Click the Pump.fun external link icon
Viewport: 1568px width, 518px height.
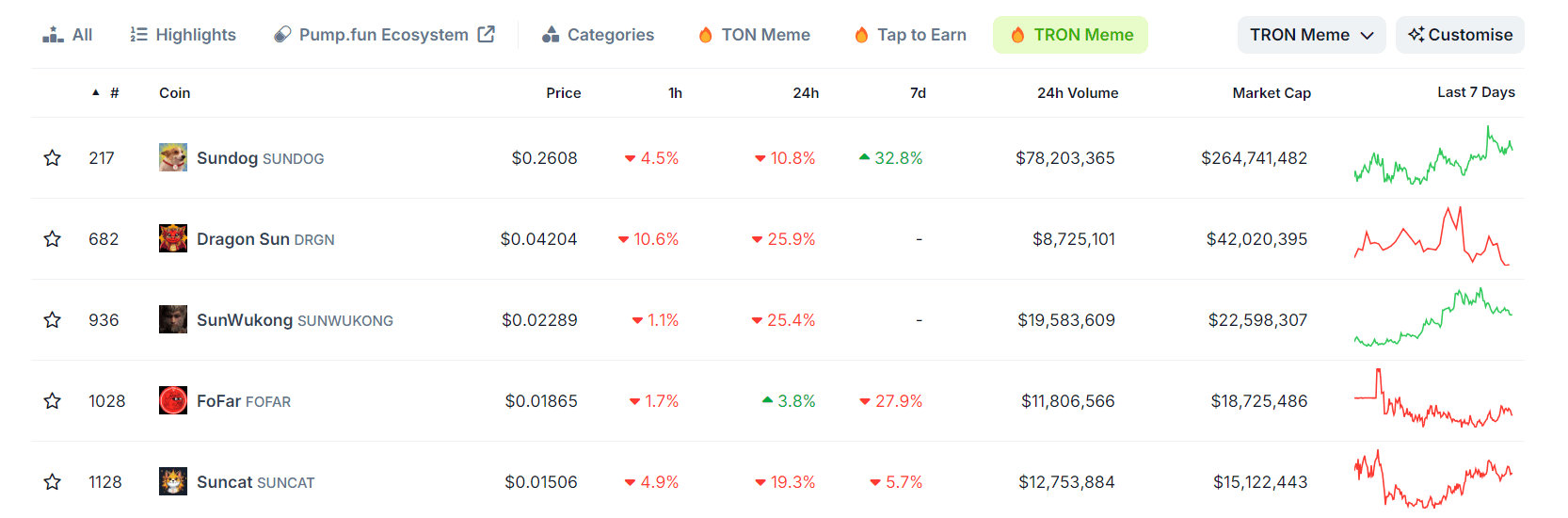tap(487, 35)
